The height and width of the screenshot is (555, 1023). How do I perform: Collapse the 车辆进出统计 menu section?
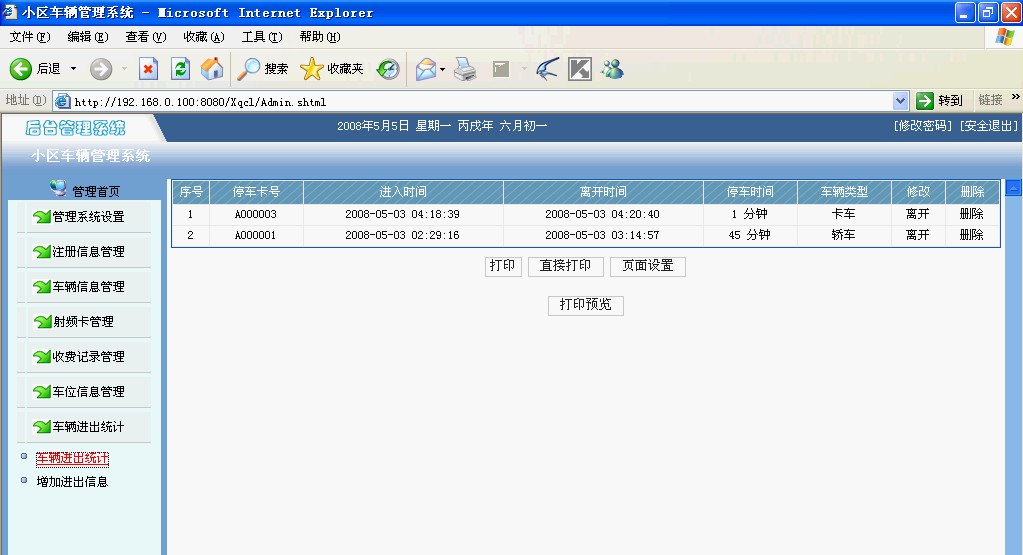(x=88, y=427)
